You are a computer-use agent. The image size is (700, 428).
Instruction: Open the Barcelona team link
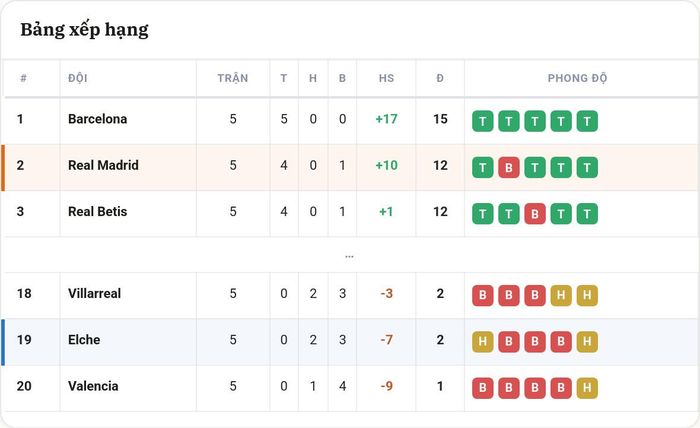point(97,119)
